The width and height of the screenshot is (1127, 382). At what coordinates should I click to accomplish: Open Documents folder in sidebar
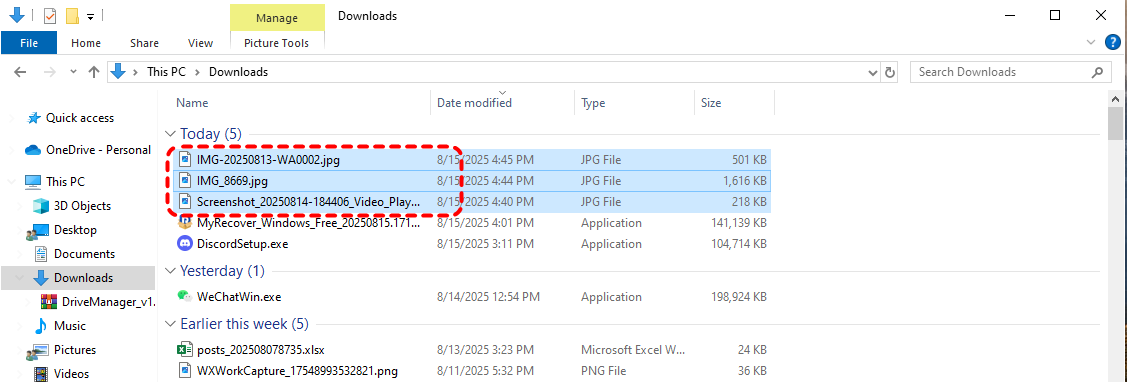(x=84, y=254)
